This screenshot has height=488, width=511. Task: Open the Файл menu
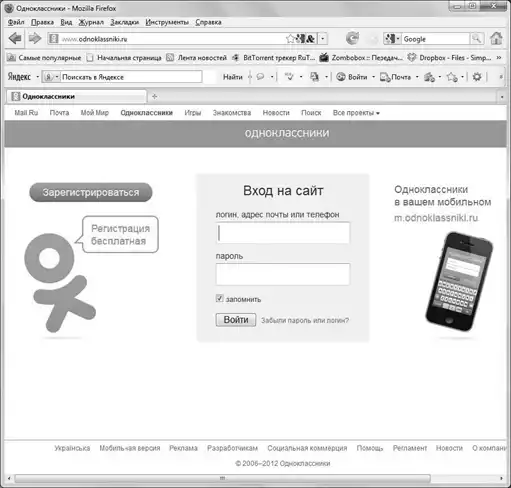(16, 22)
